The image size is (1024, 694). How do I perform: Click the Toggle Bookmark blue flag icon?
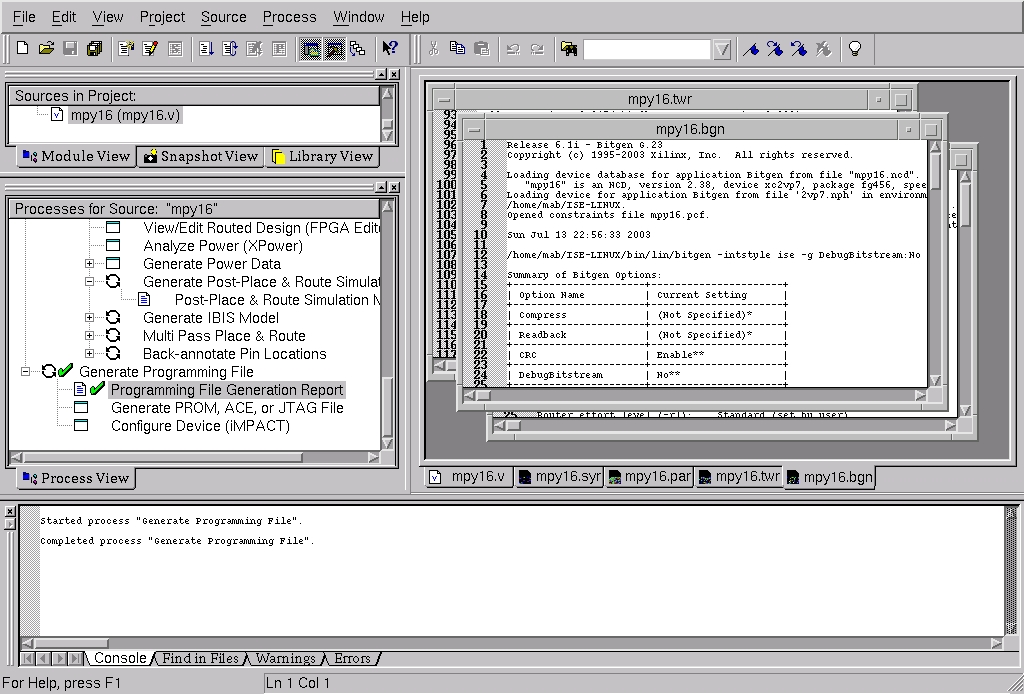point(750,48)
